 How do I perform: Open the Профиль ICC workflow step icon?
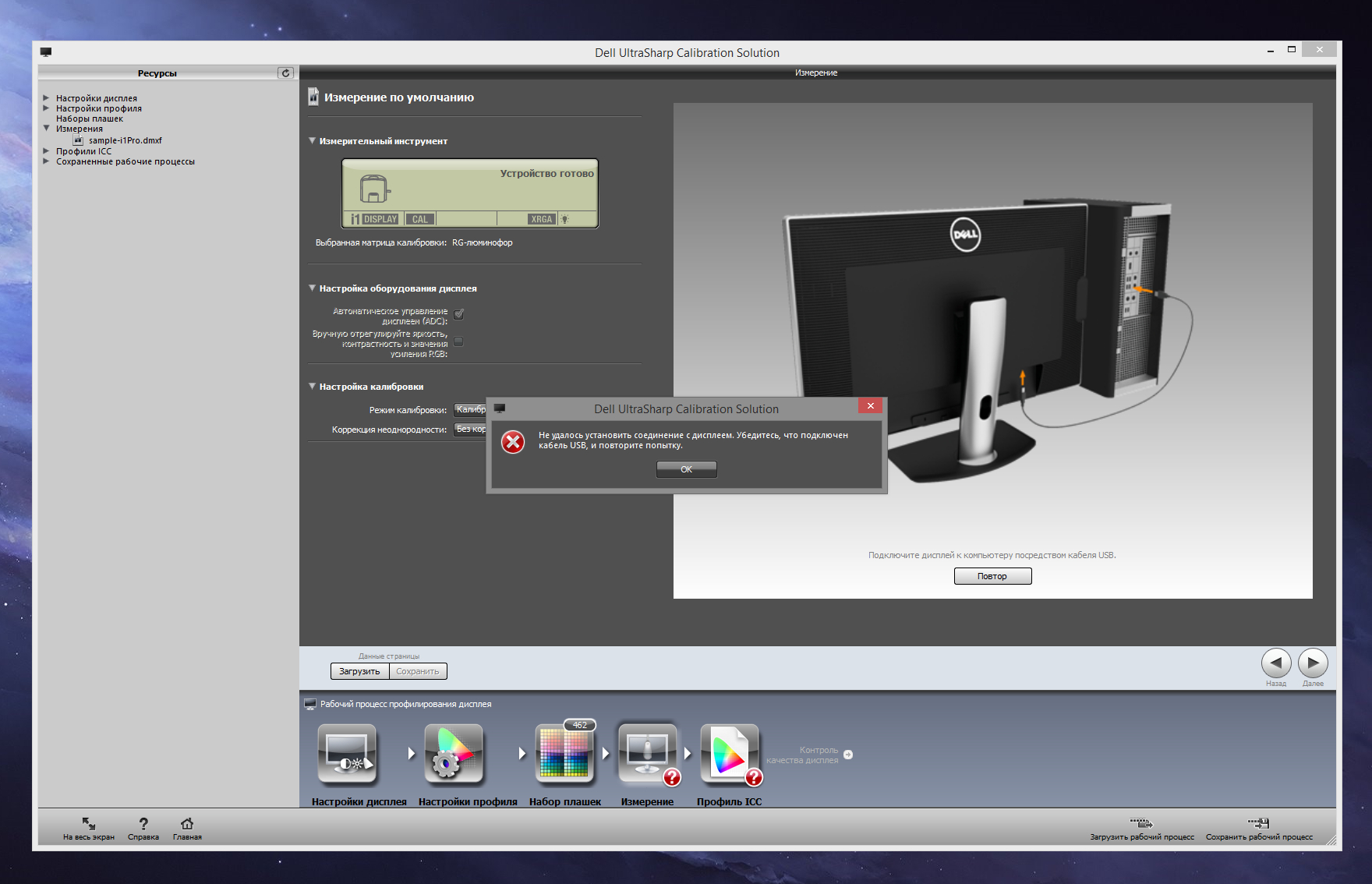coord(730,753)
